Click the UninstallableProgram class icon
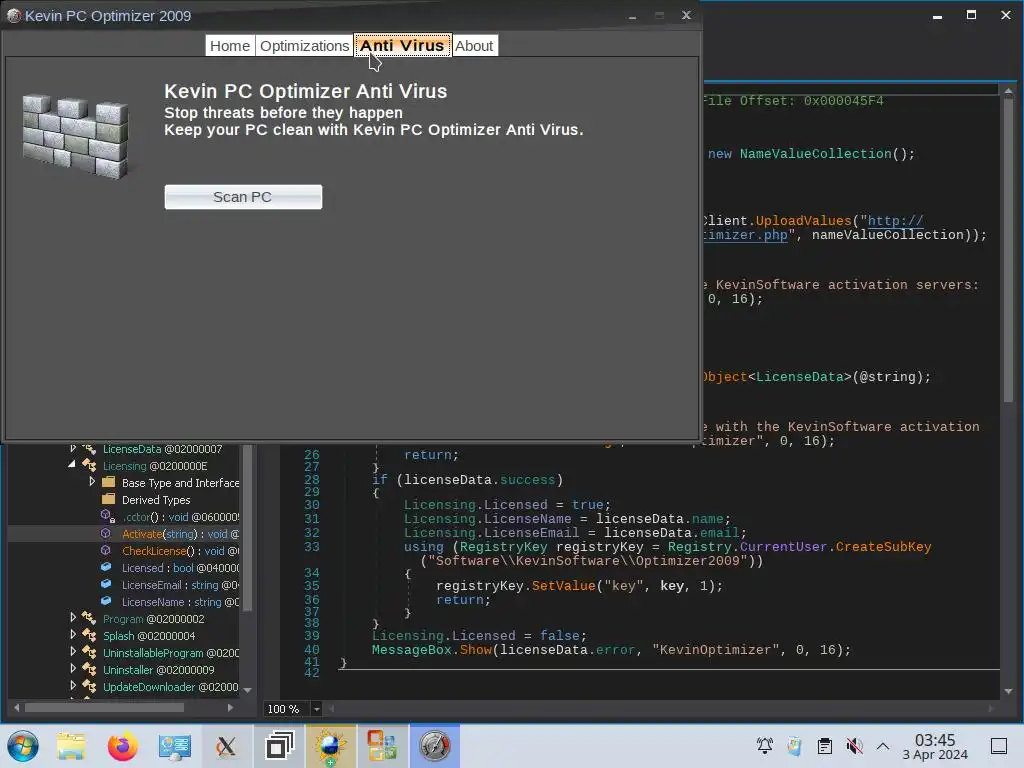Image resolution: width=1024 pixels, height=768 pixels. pyautogui.click(x=89, y=652)
